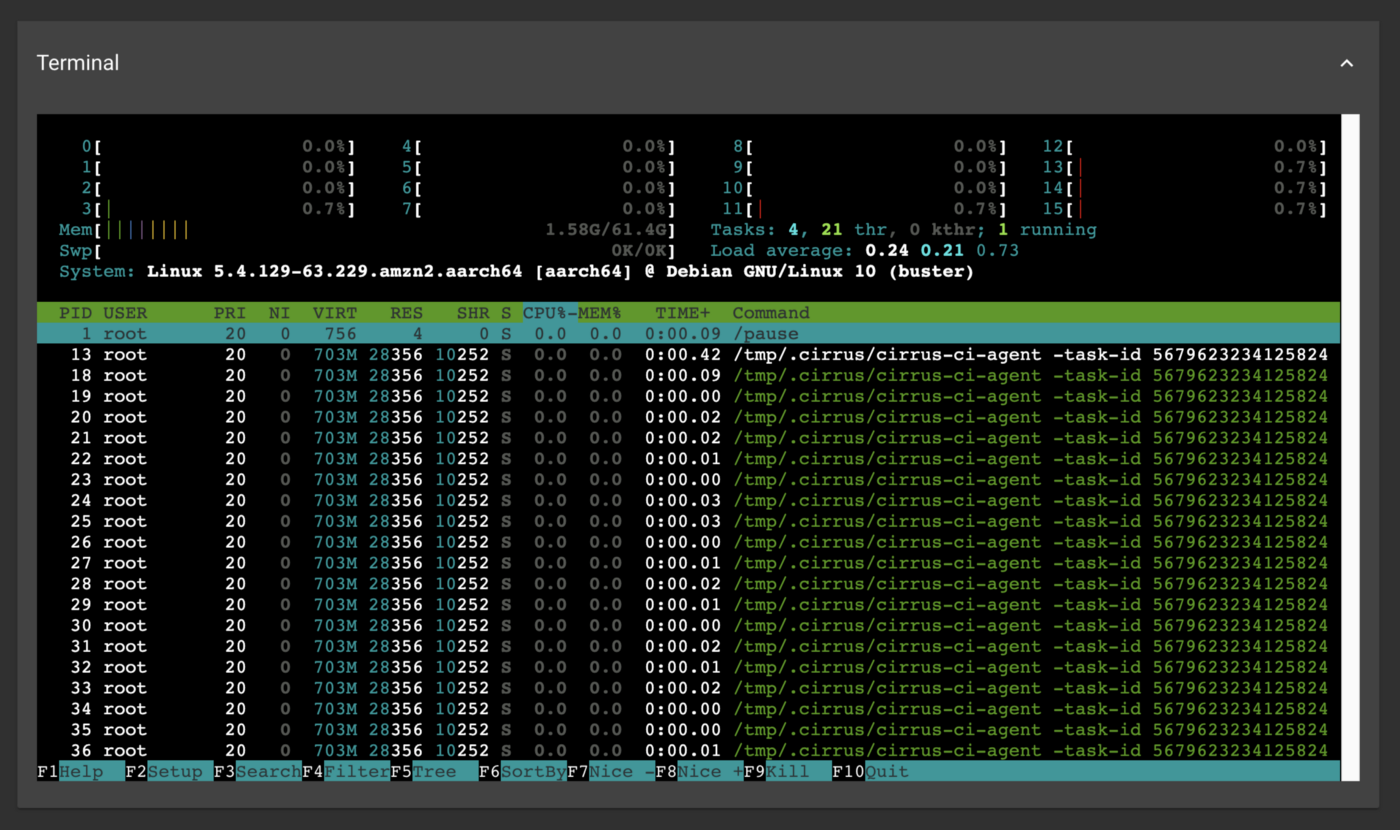This screenshot has height=830, width=1400.
Task: Select the process row with PID 29
Action: [688, 605]
